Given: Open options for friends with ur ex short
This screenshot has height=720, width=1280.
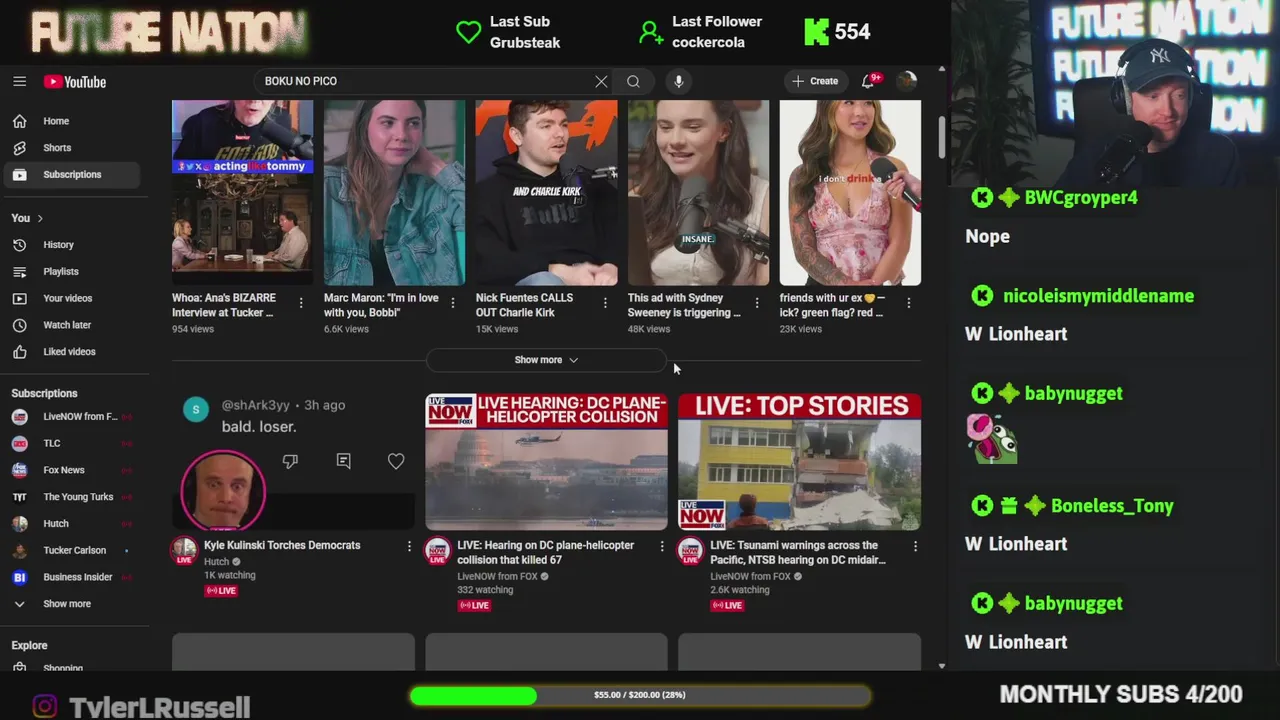Looking at the screenshot, I should click(x=909, y=302).
